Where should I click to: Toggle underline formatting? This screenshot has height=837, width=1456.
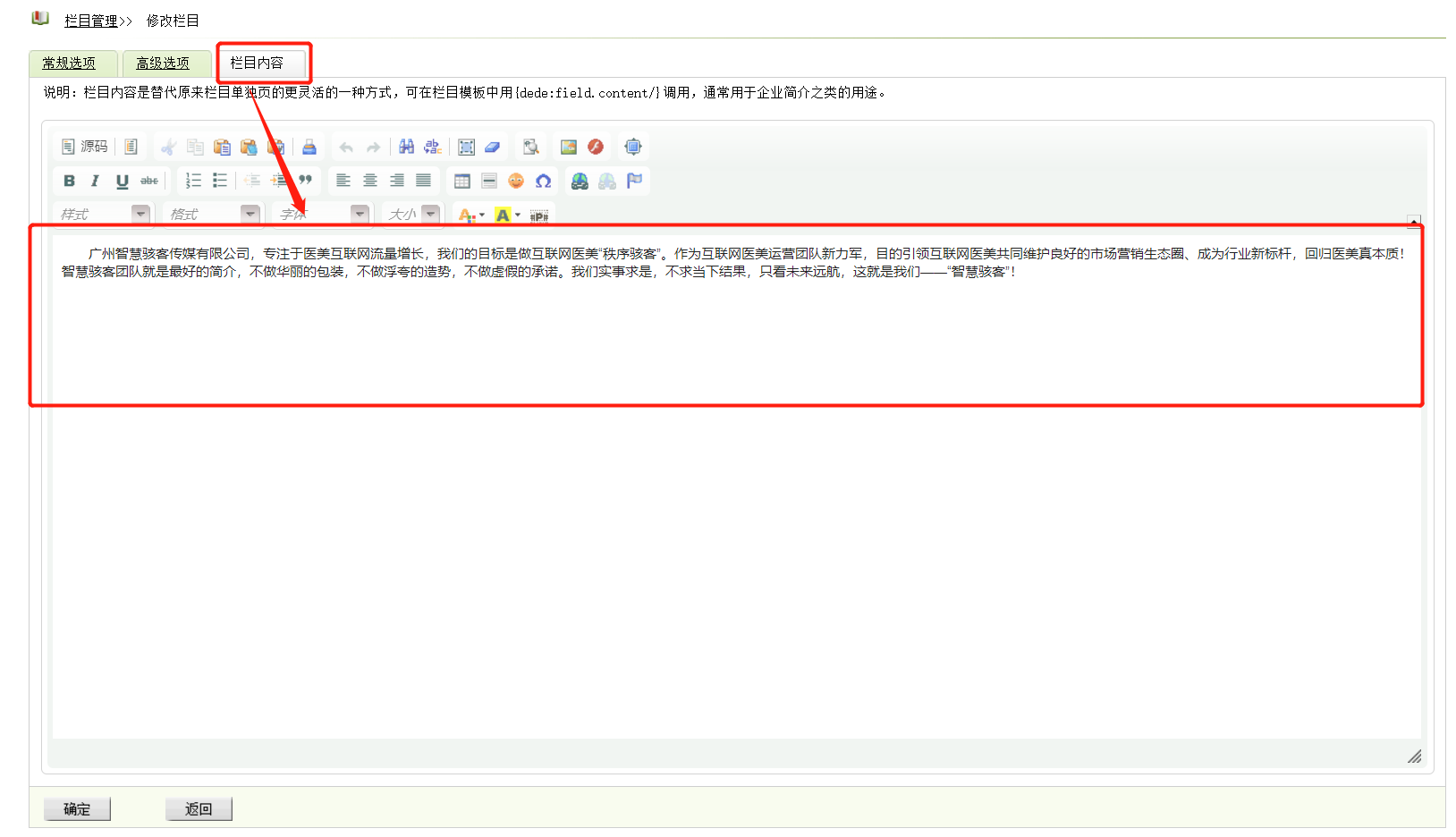click(x=123, y=181)
